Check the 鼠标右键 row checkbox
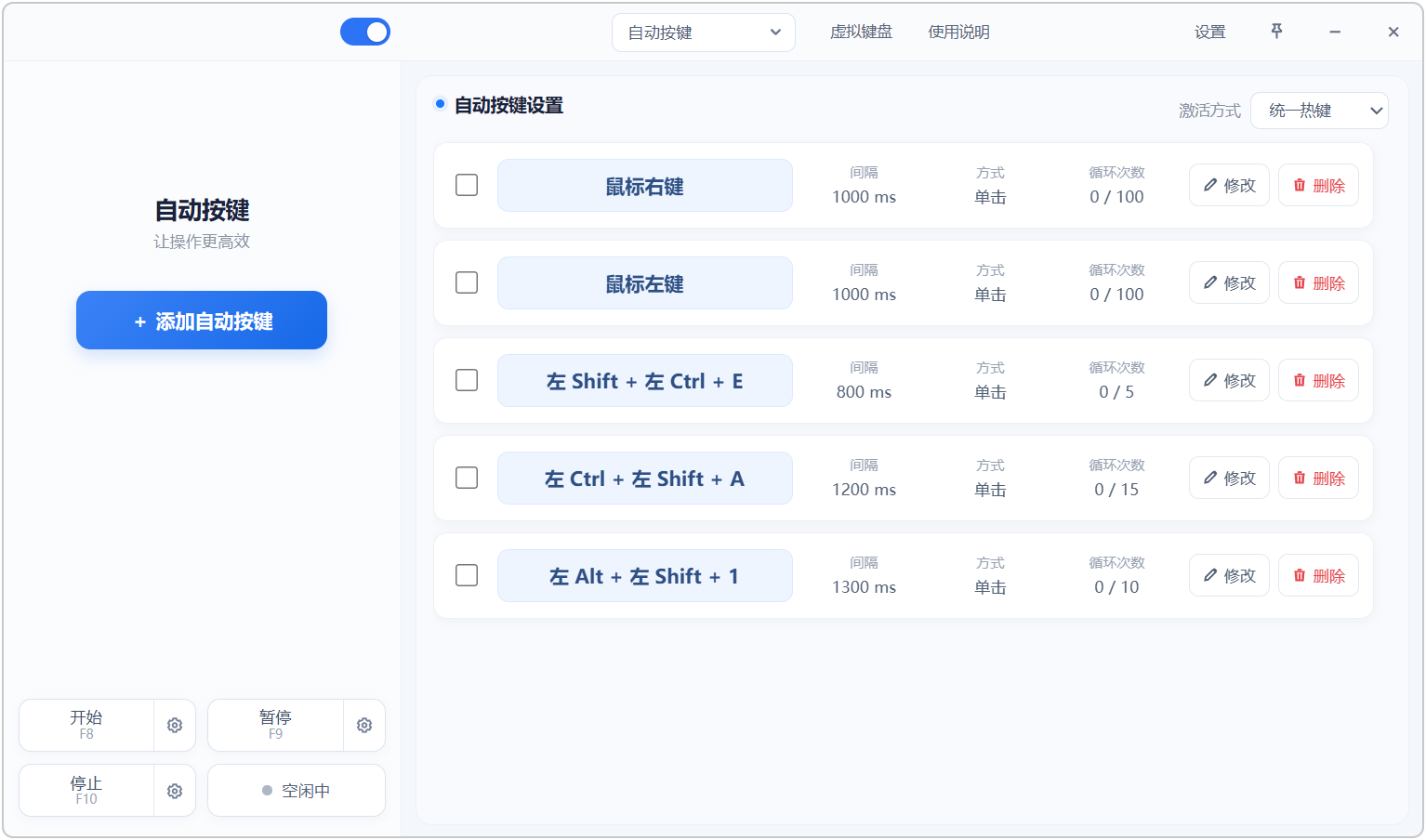This screenshot has width=1426, height=840. [467, 185]
